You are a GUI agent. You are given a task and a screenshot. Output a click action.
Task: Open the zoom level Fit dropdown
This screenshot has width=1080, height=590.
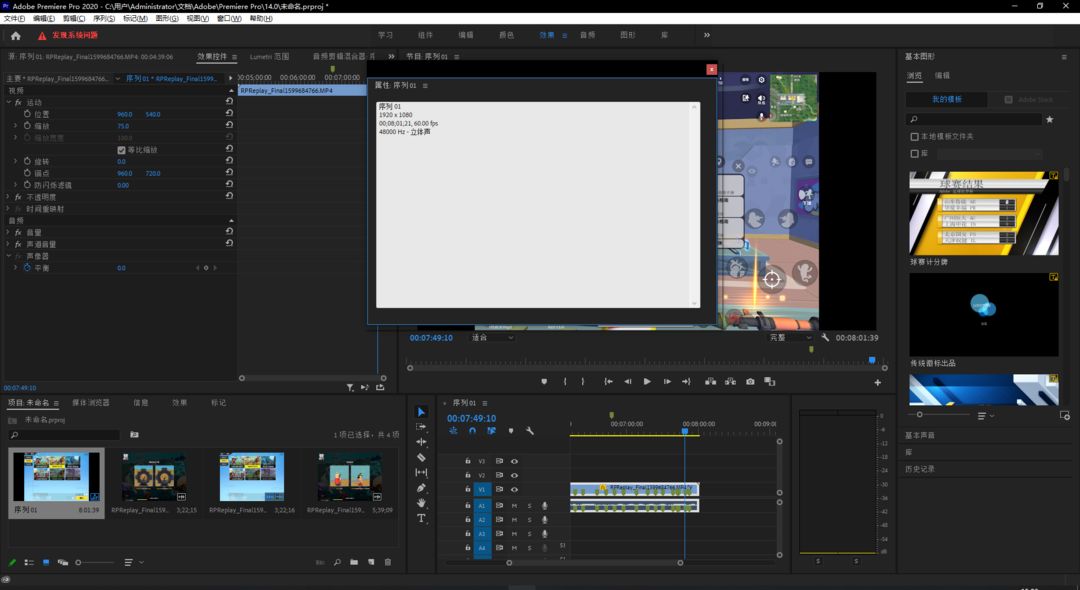[492, 337]
